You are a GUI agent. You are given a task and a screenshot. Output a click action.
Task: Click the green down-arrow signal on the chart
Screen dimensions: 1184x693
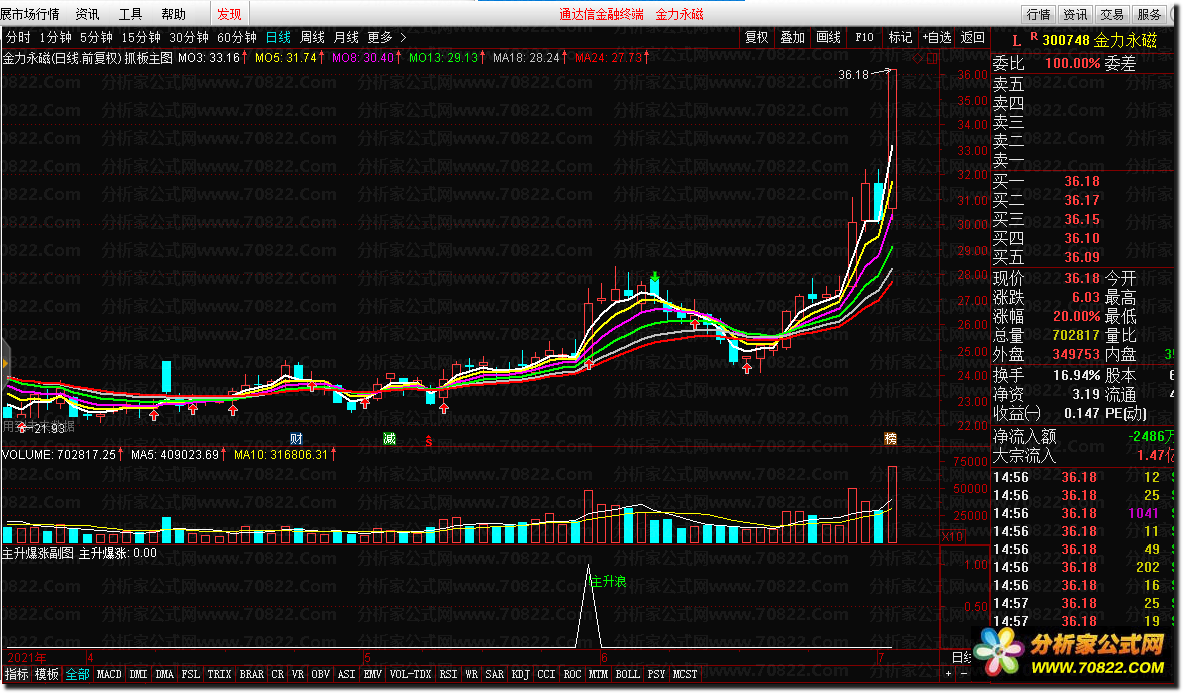click(655, 277)
